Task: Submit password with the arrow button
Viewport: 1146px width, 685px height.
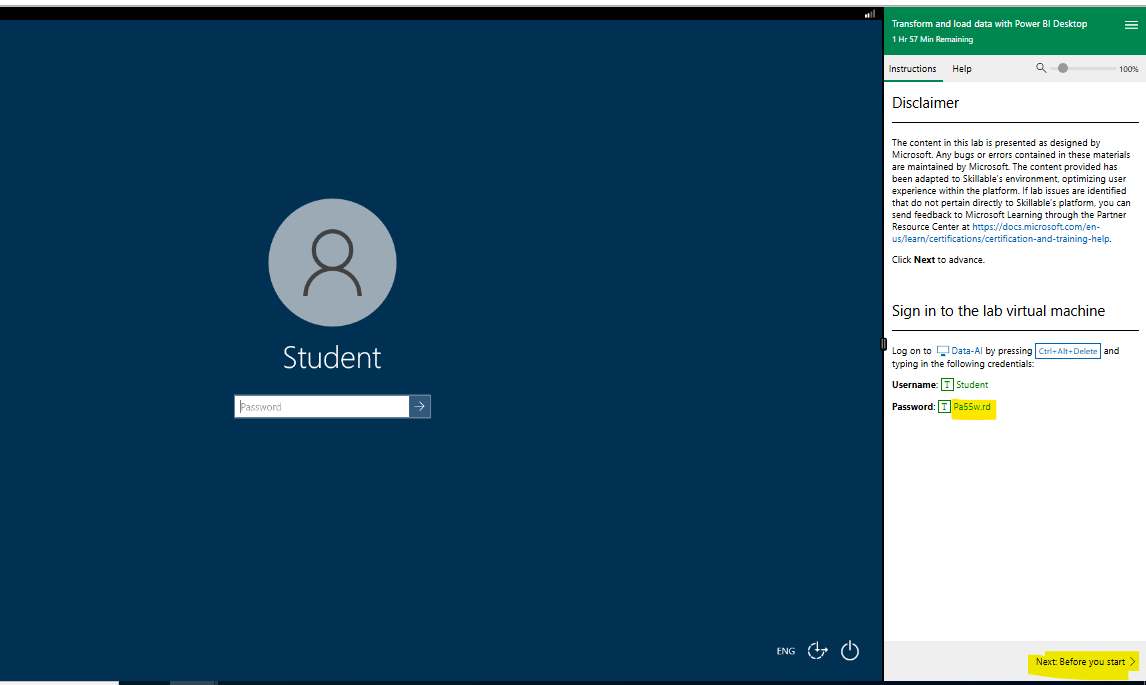Action: coord(420,406)
